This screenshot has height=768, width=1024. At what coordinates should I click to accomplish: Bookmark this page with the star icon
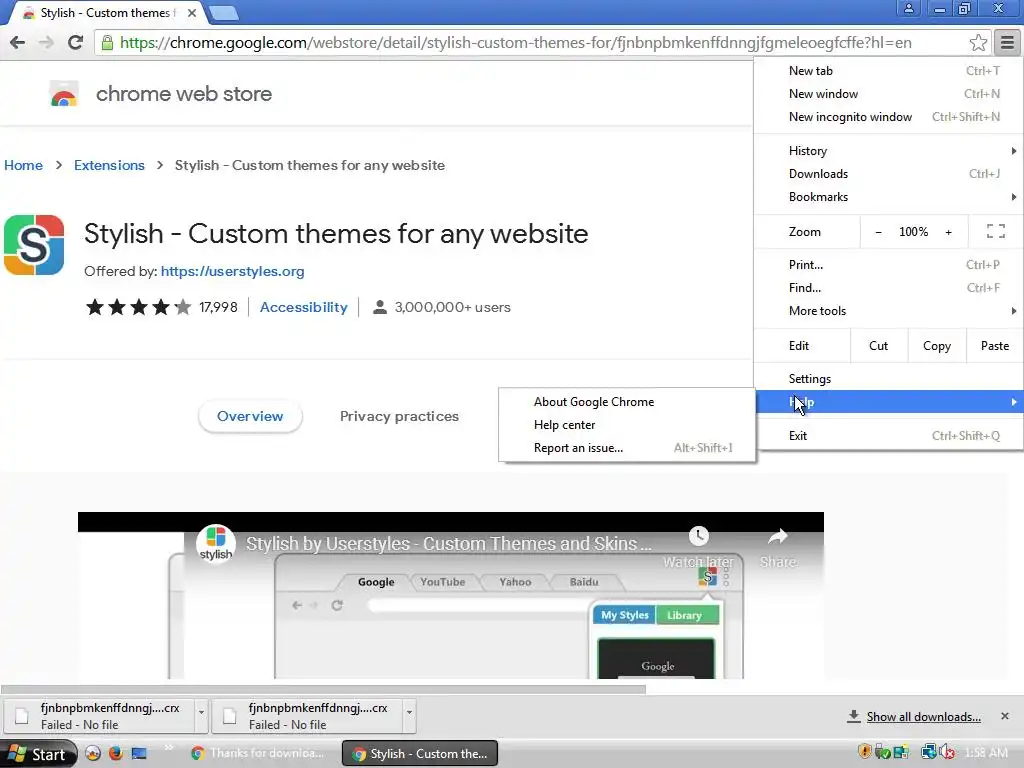tap(978, 43)
